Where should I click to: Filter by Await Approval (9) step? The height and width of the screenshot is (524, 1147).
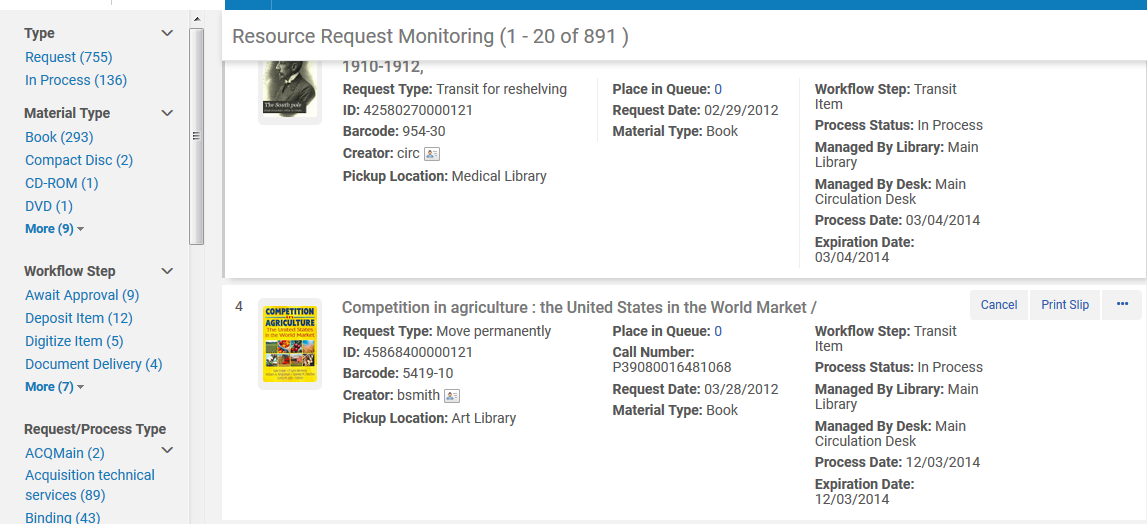tap(82, 296)
